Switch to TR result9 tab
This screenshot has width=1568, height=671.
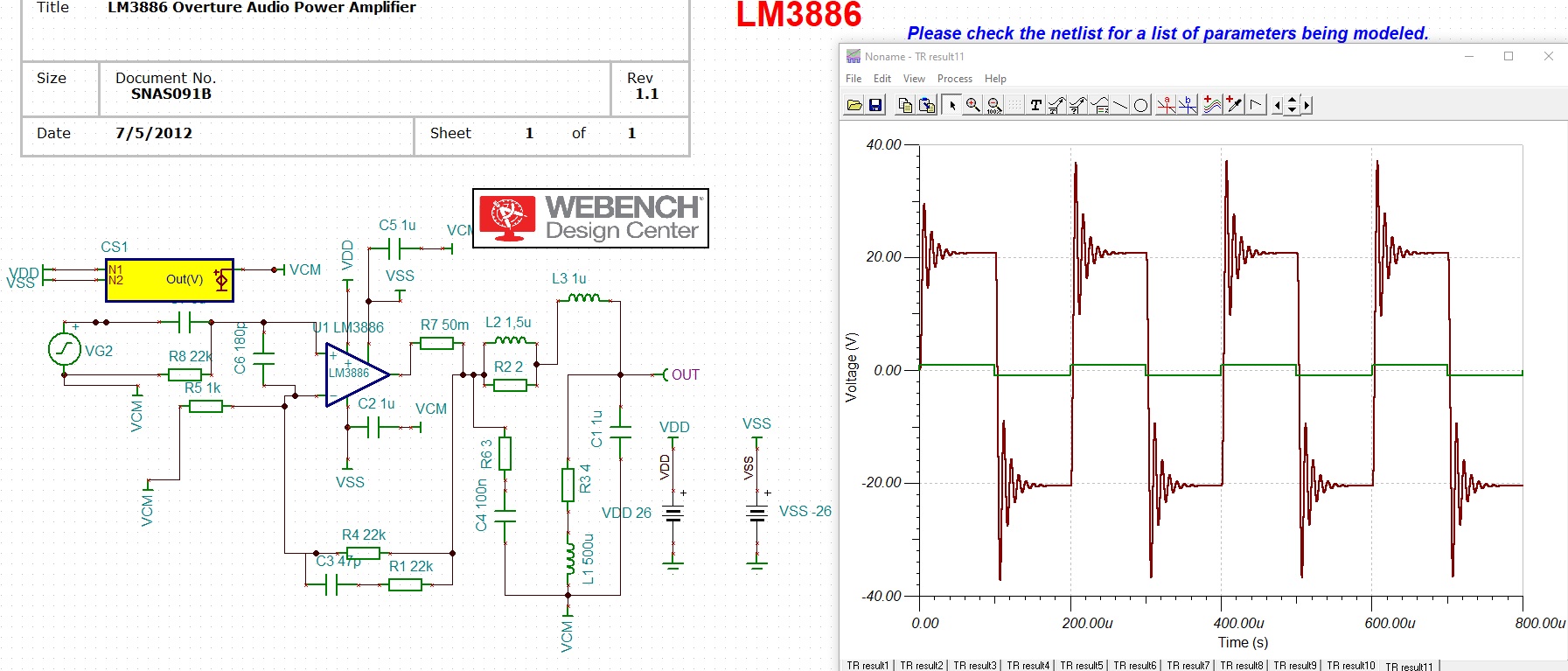tap(1295, 666)
